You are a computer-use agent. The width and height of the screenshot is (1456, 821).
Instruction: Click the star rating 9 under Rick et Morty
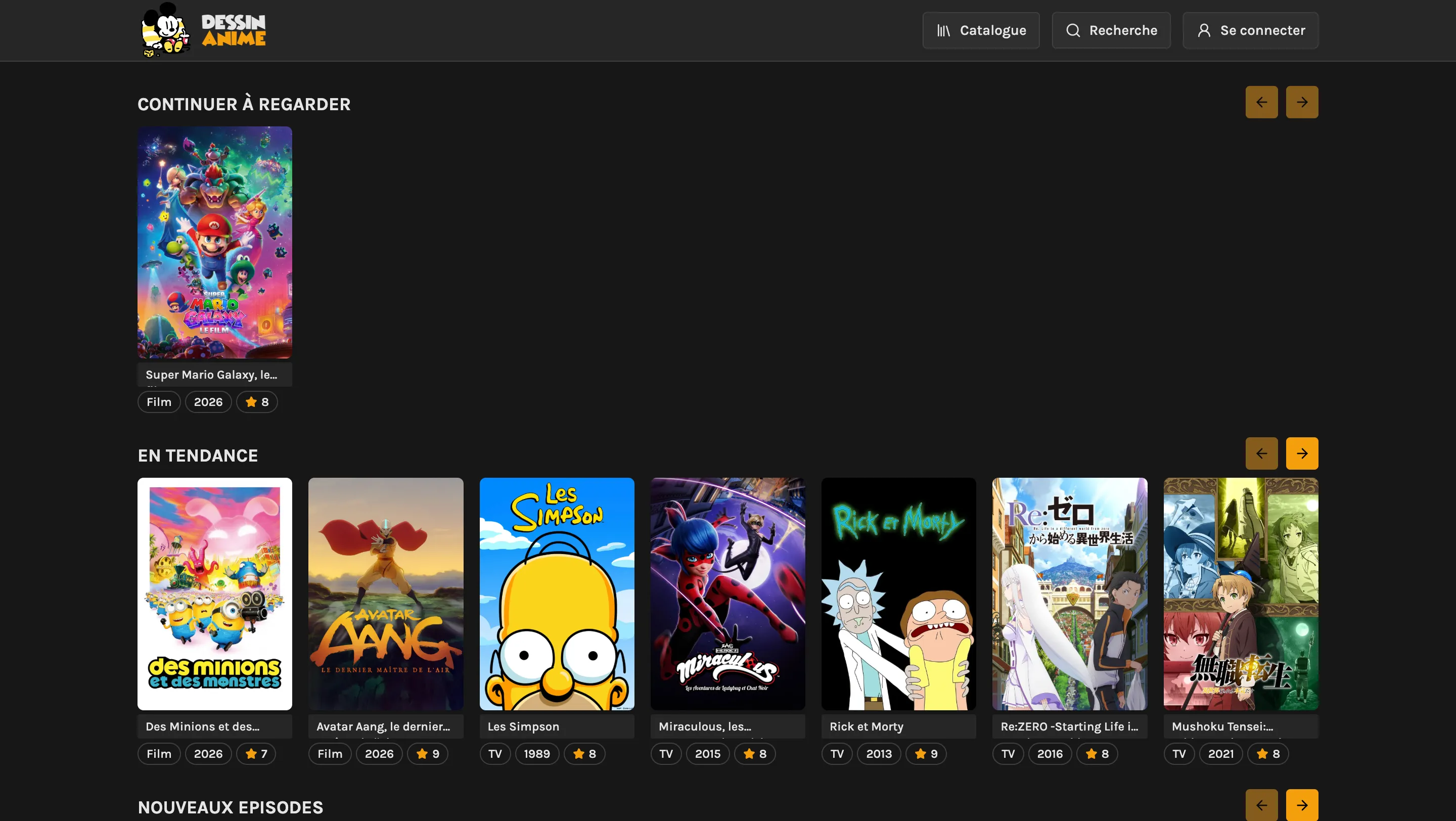point(926,754)
